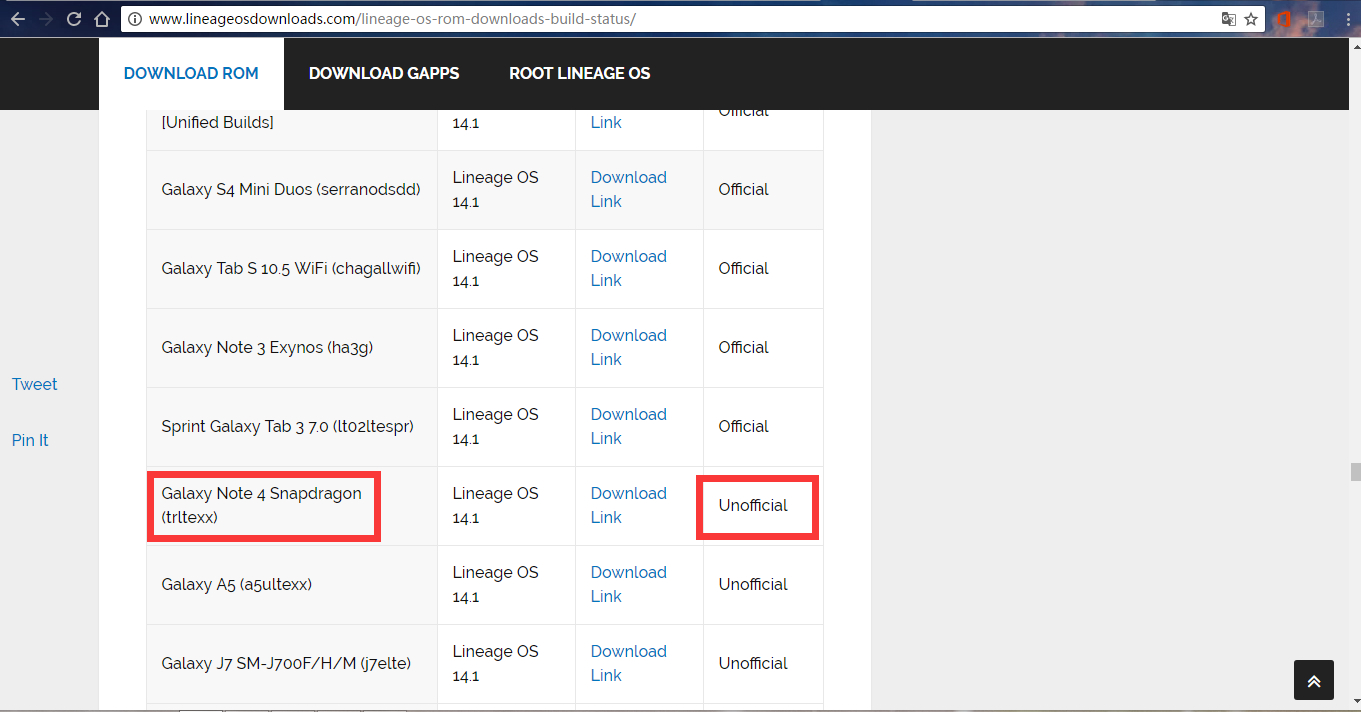Image resolution: width=1361 pixels, height=712 pixels.
Task: Click Lineage OS 14.1 in Tab S 10.5 row
Action: click(495, 268)
